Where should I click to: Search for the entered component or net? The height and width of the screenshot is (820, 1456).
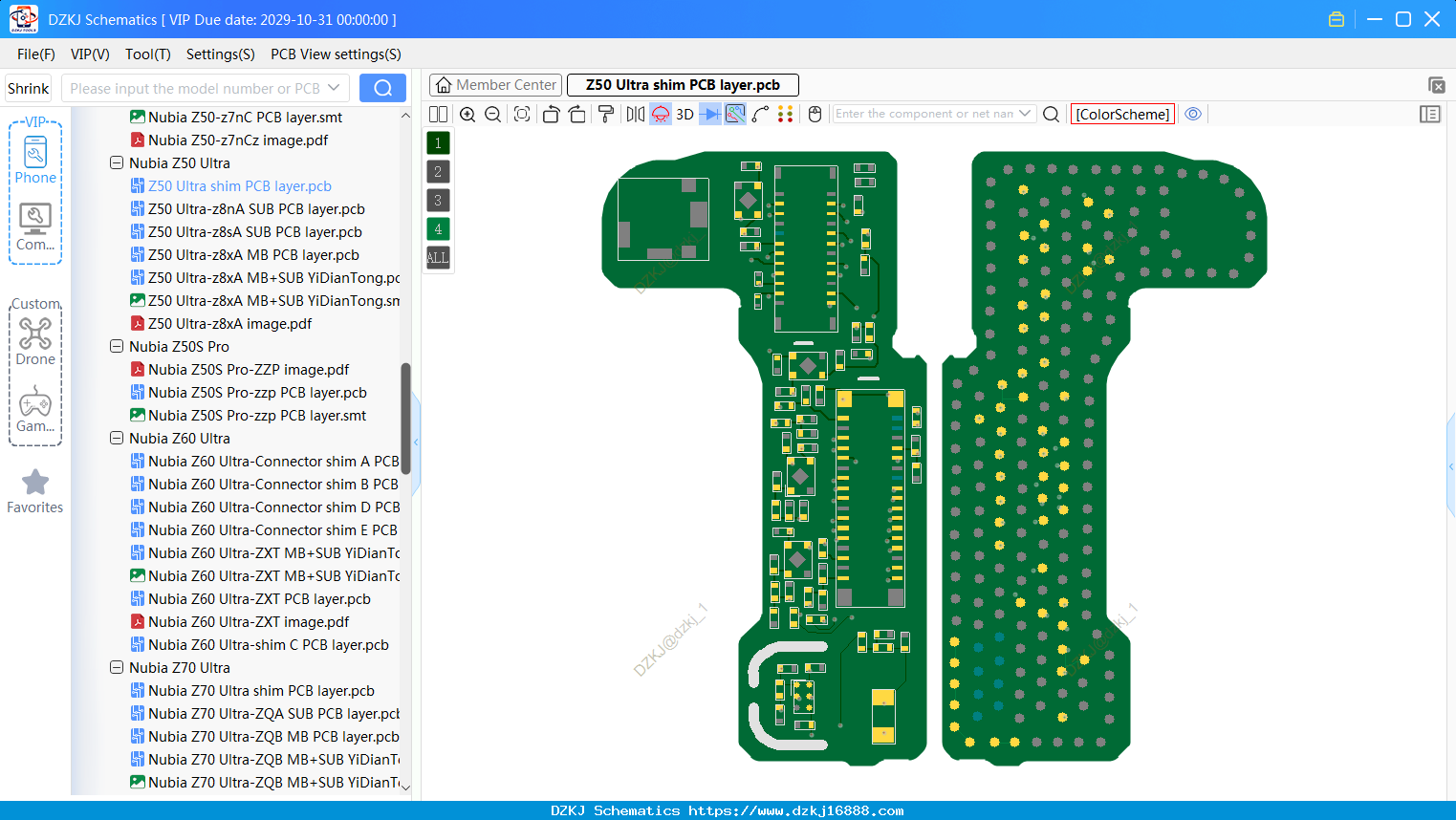[x=1051, y=115]
